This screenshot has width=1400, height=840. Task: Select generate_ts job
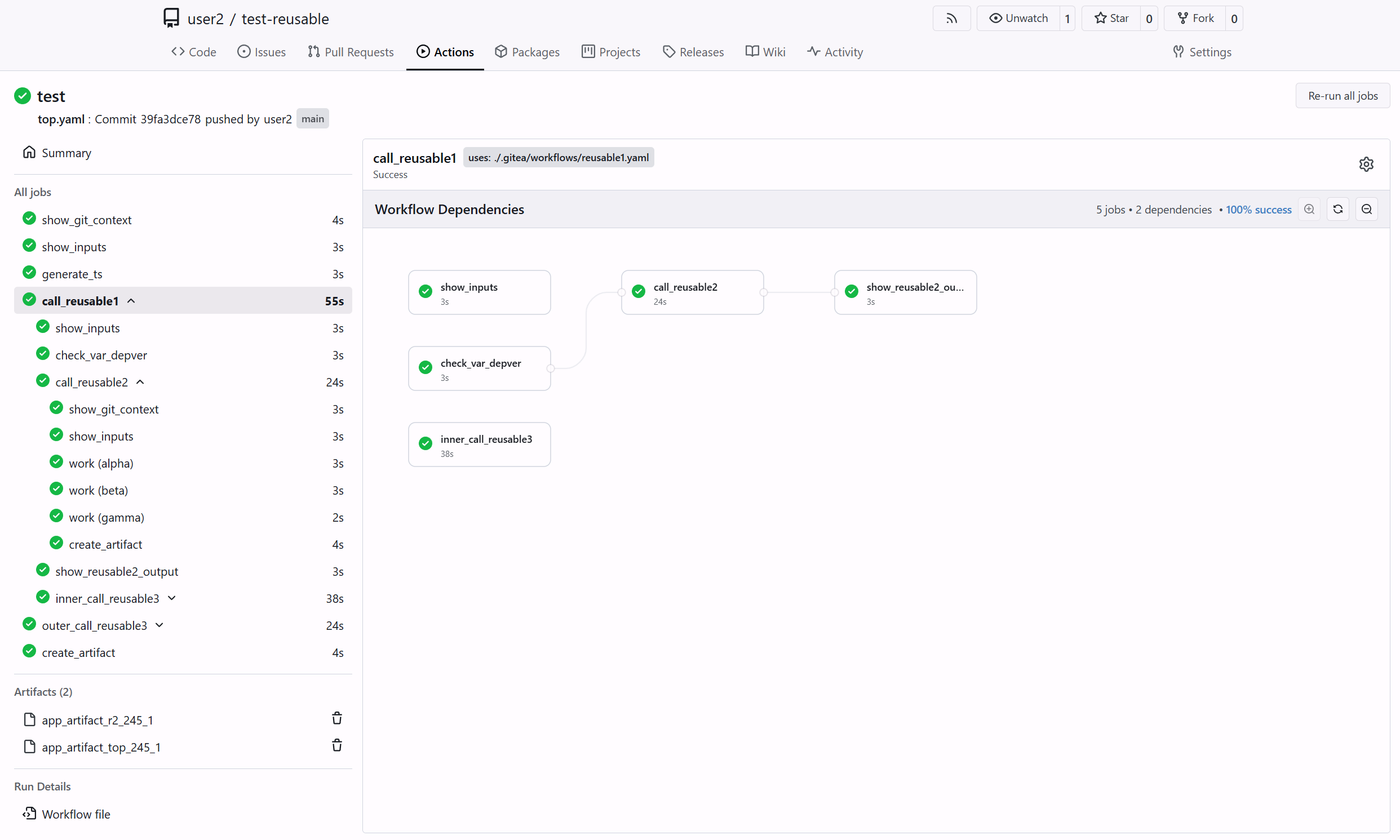[x=183, y=274]
